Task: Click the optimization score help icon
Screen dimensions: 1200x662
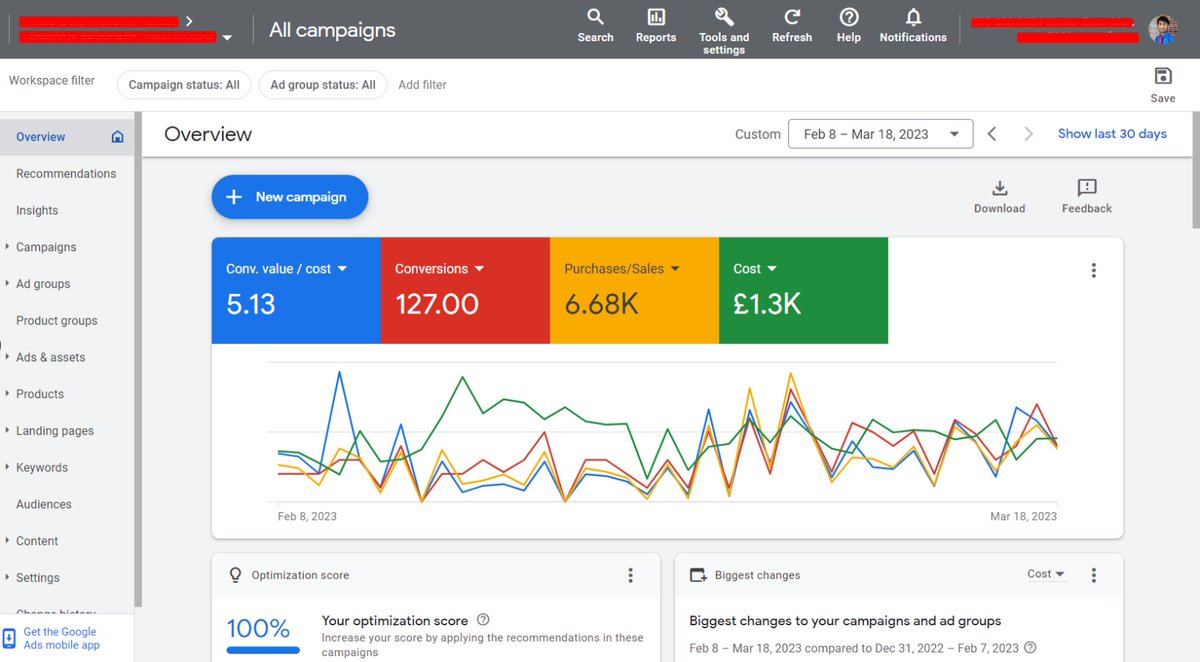Action: click(x=483, y=620)
